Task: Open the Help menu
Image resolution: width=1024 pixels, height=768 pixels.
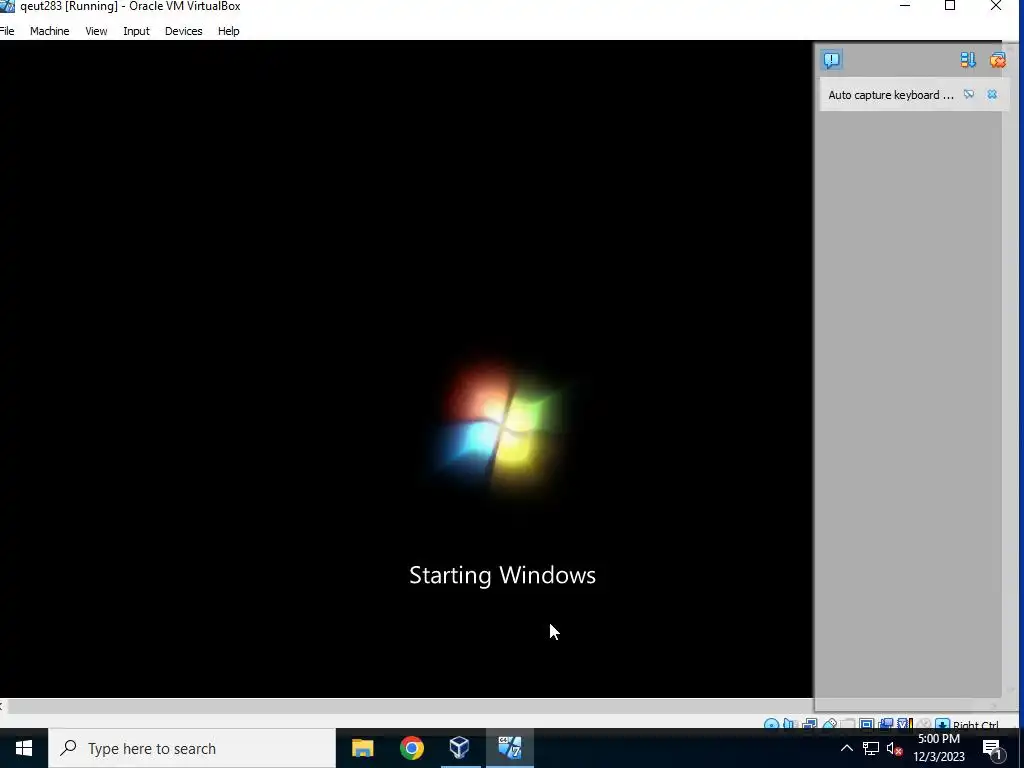Action: 229,31
